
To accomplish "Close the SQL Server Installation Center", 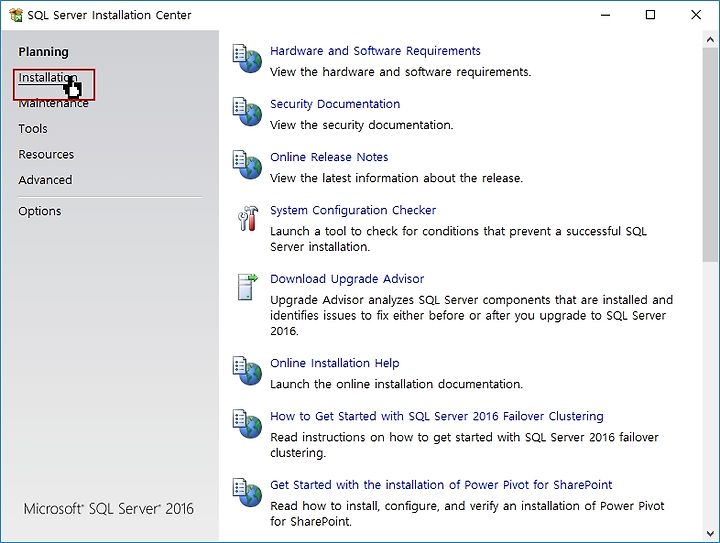I will pos(696,15).
